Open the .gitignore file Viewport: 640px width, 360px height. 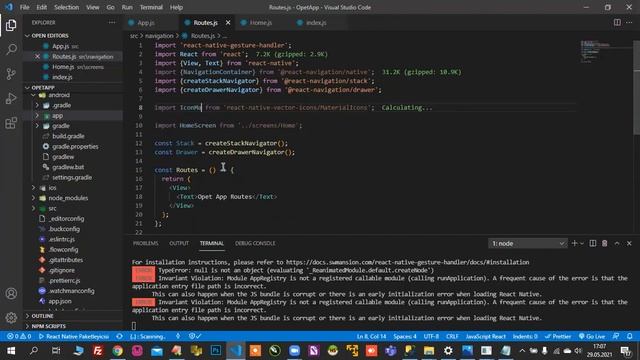click(x=61, y=270)
